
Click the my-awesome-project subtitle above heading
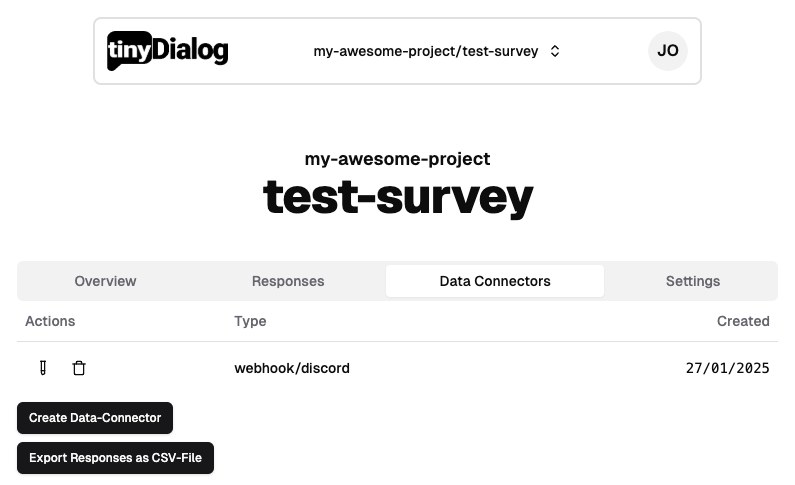(x=398, y=159)
